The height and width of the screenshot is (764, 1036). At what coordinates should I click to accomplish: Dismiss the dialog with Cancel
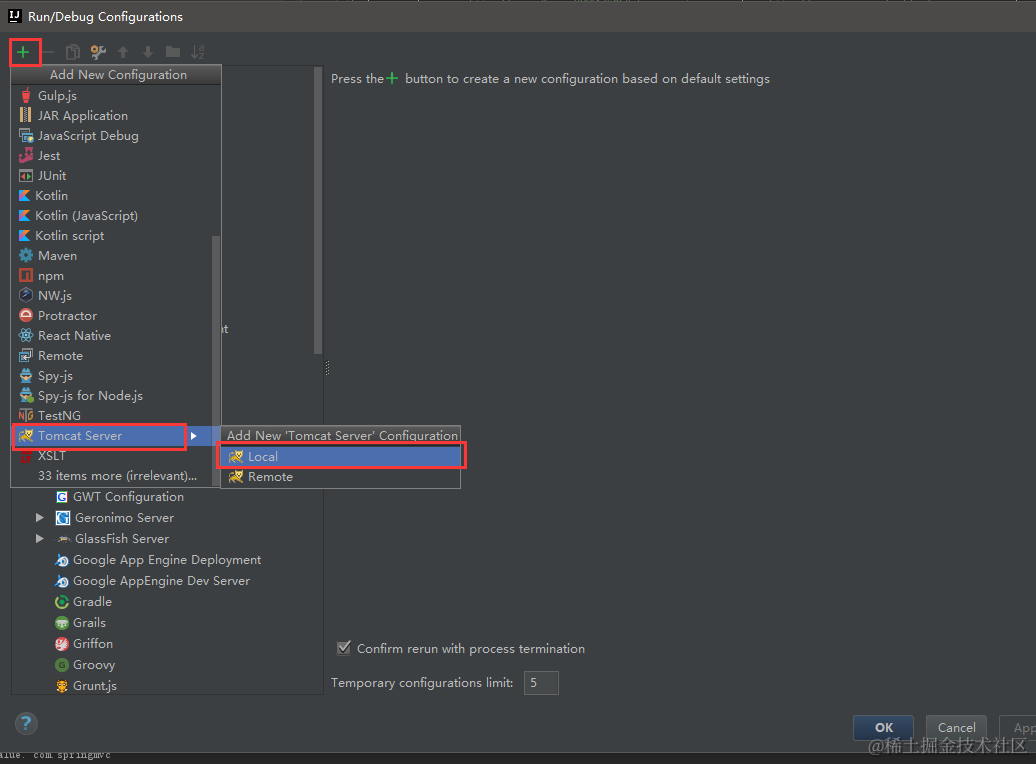[x=955, y=727]
